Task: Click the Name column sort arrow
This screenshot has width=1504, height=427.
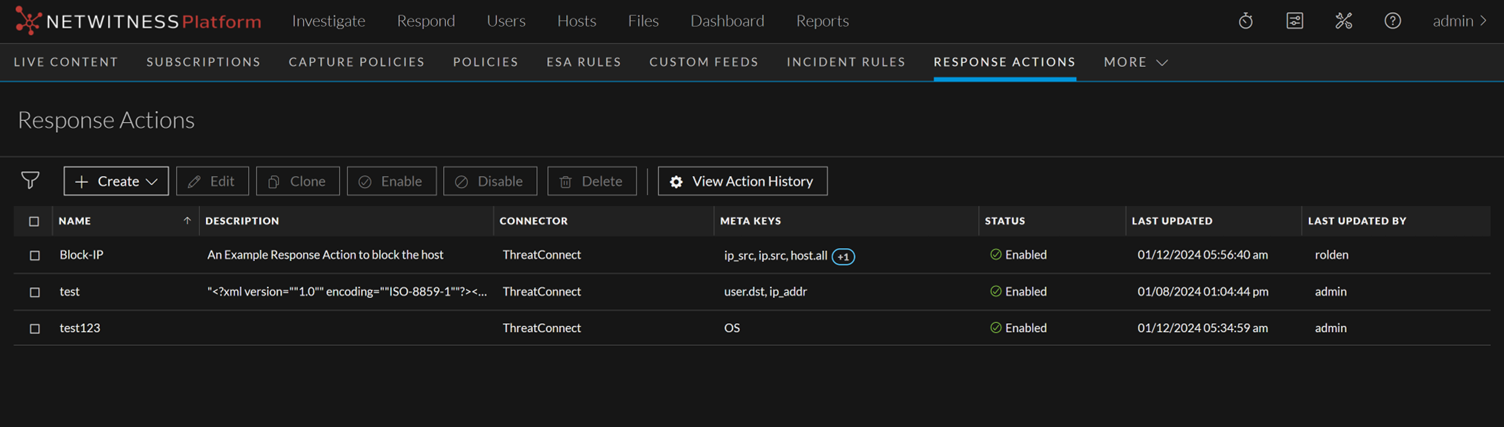Action: [187, 221]
